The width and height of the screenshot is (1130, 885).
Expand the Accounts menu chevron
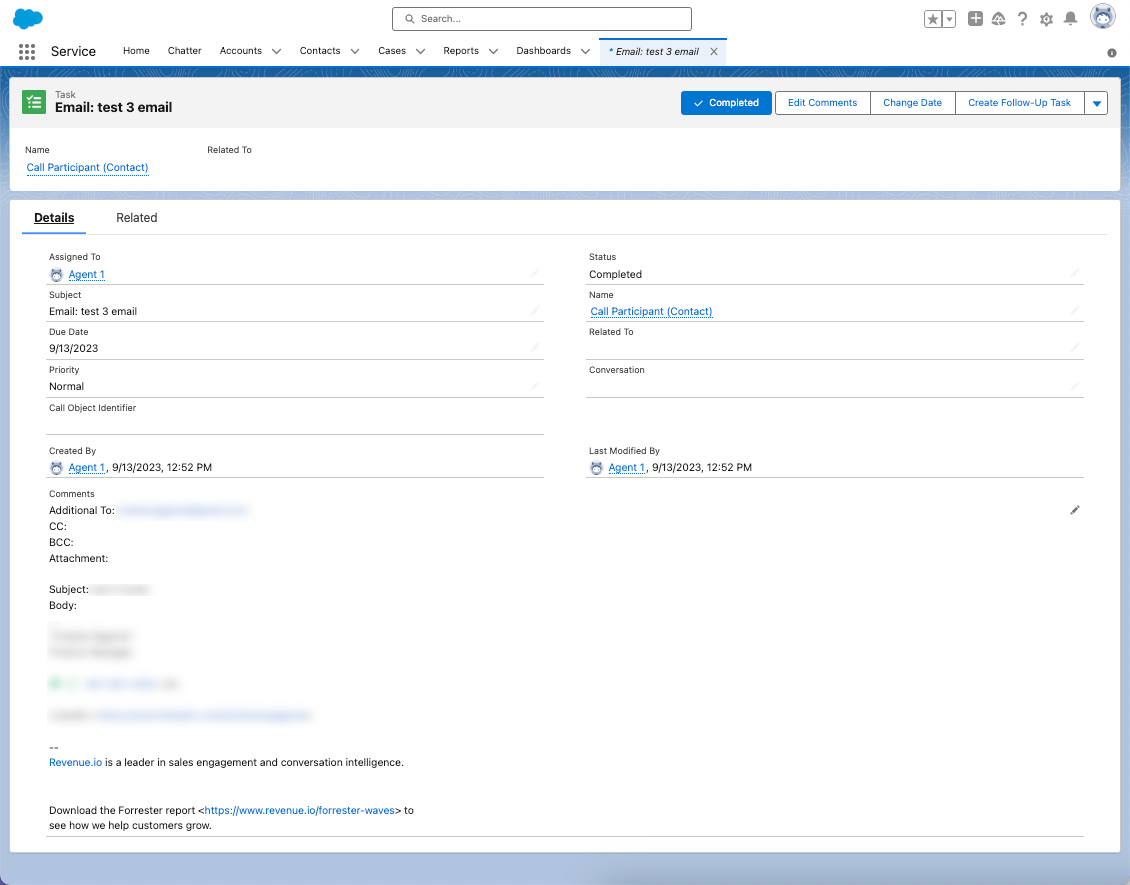277,51
